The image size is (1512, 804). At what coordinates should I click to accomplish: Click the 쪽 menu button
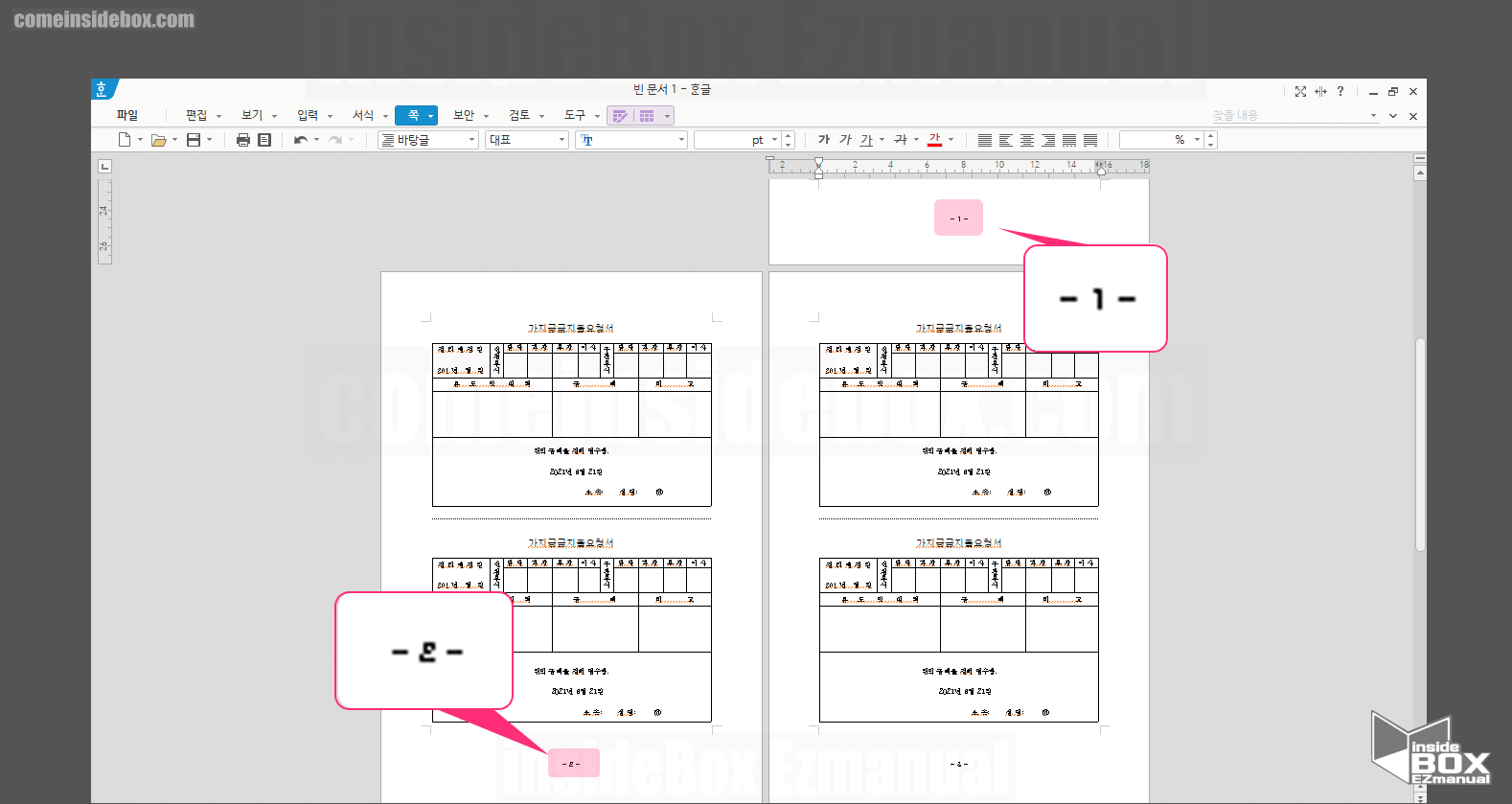[x=414, y=115]
